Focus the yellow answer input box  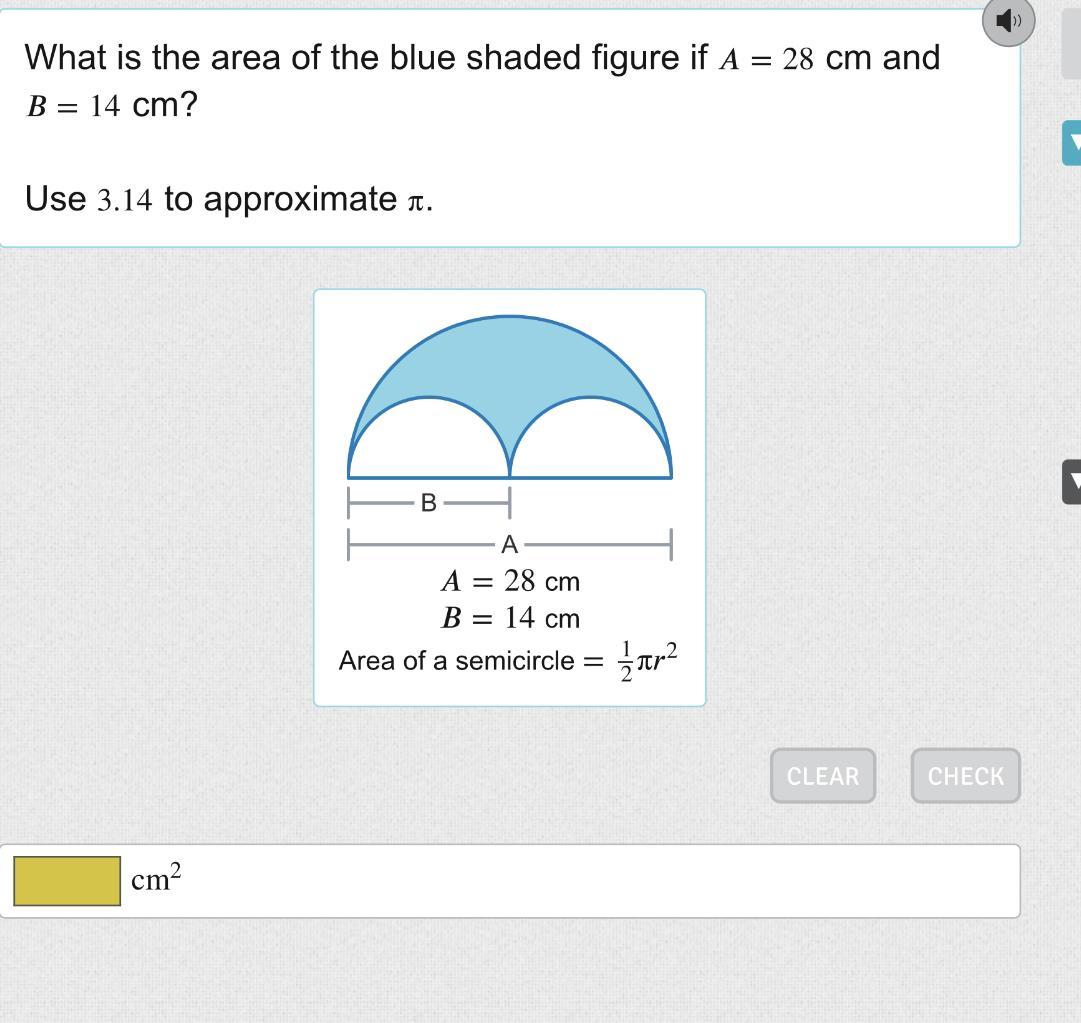pos(67,880)
